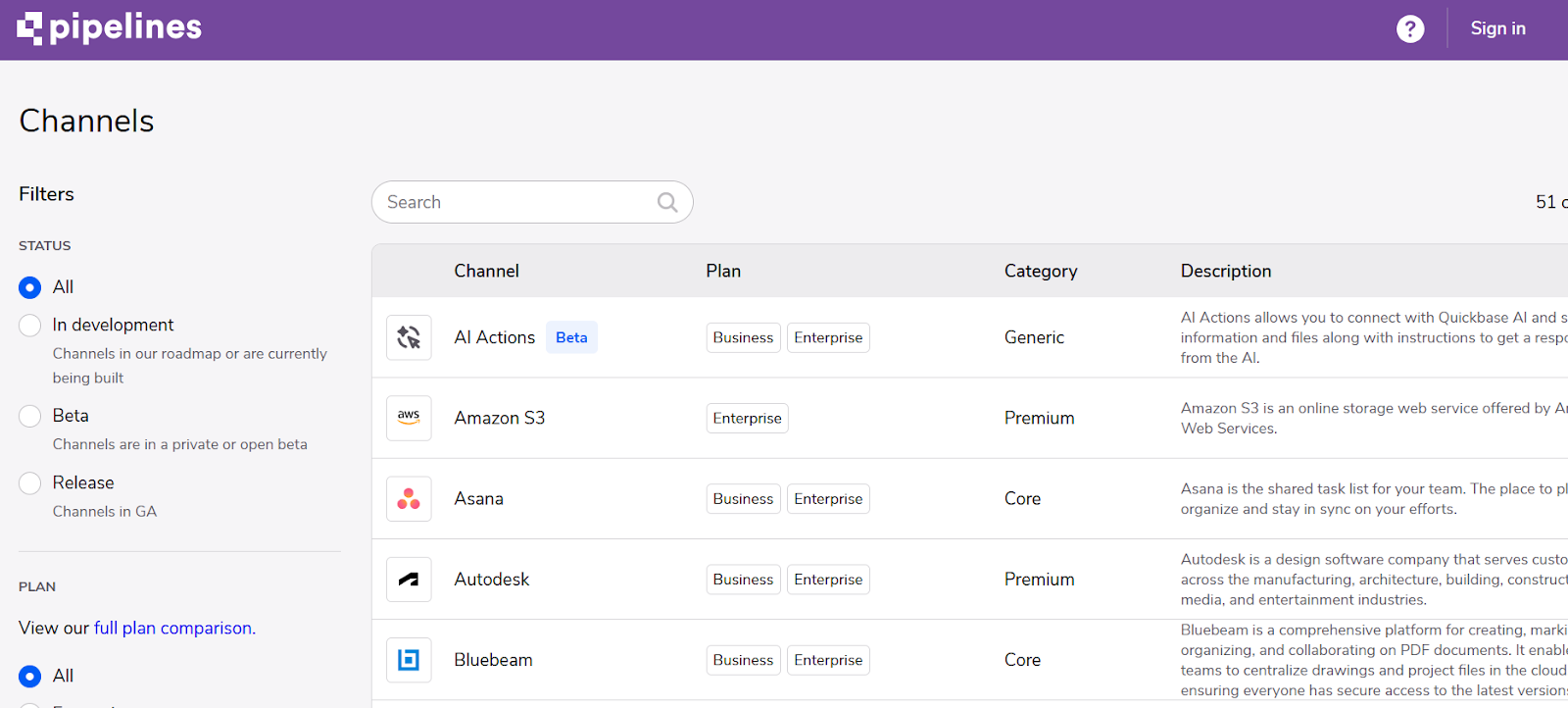Open the help question mark icon
Image resolution: width=1568 pixels, height=708 pixels.
click(1410, 29)
